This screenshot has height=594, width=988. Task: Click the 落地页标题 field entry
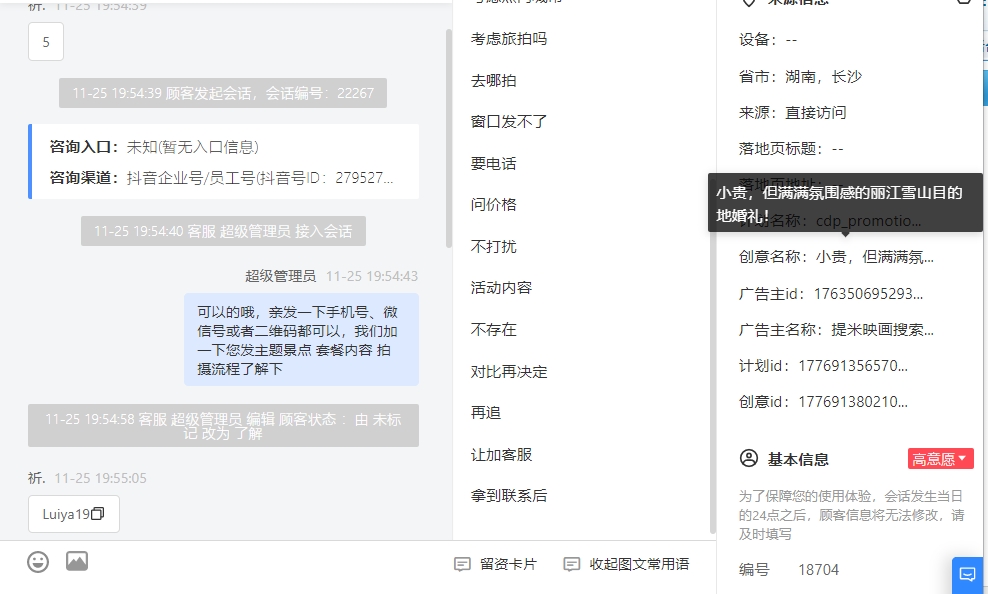click(791, 149)
